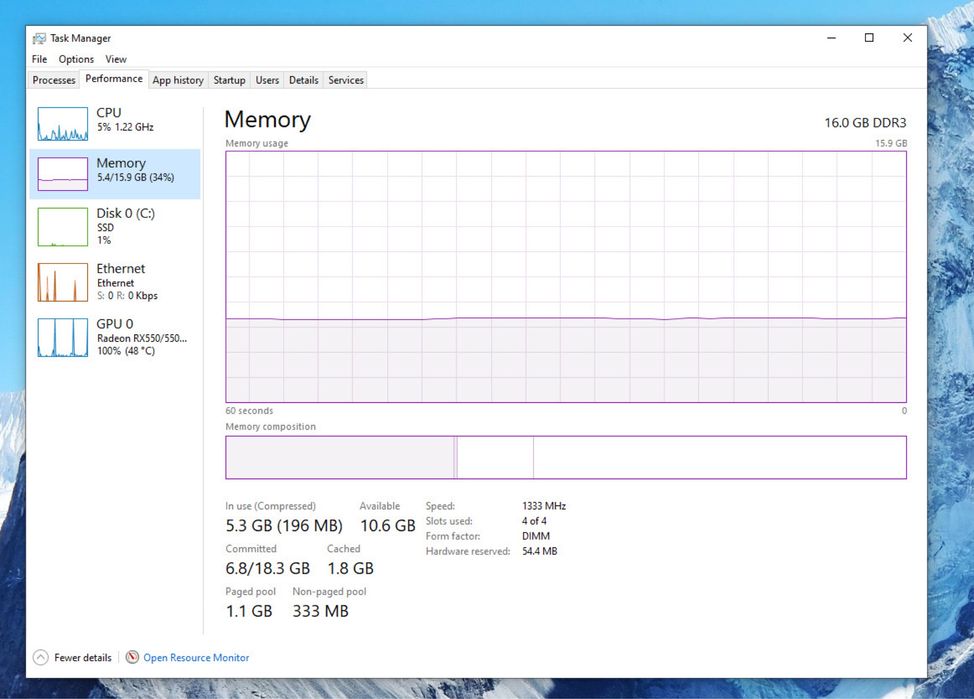Open the File menu
This screenshot has height=699, width=974.
[39, 59]
